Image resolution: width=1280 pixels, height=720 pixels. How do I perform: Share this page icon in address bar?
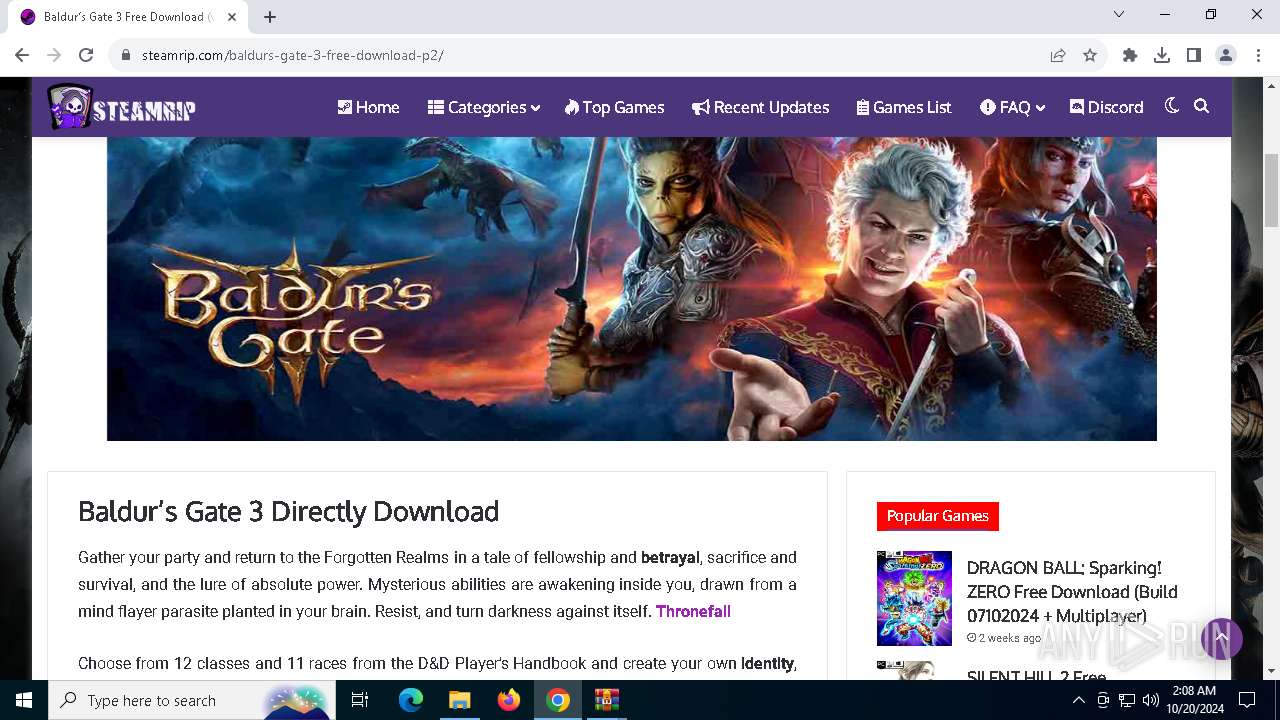tap(1058, 55)
